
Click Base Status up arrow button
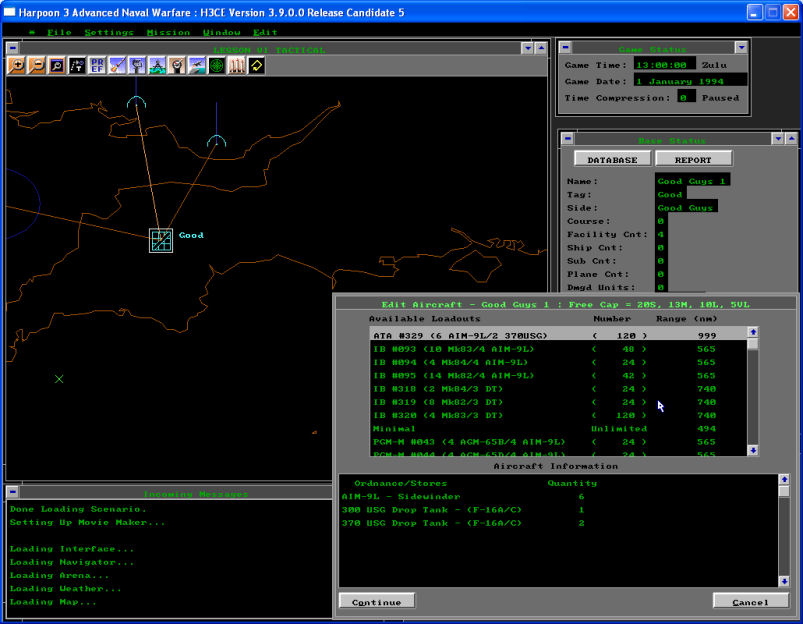[x=791, y=138]
